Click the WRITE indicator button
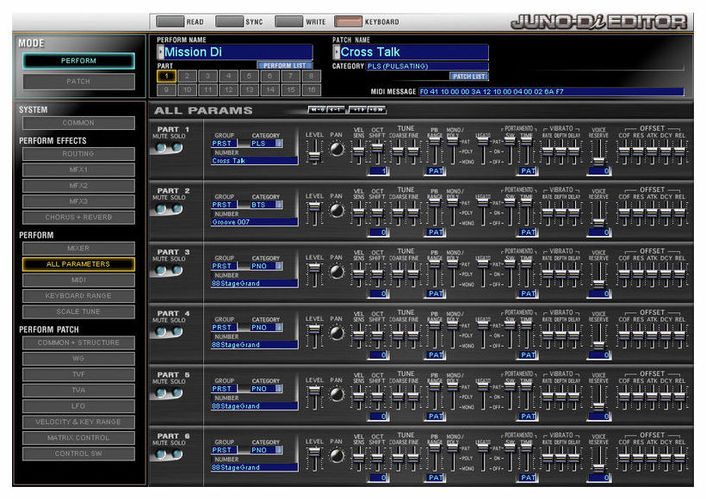This screenshot has height=499, width=706. point(289,21)
